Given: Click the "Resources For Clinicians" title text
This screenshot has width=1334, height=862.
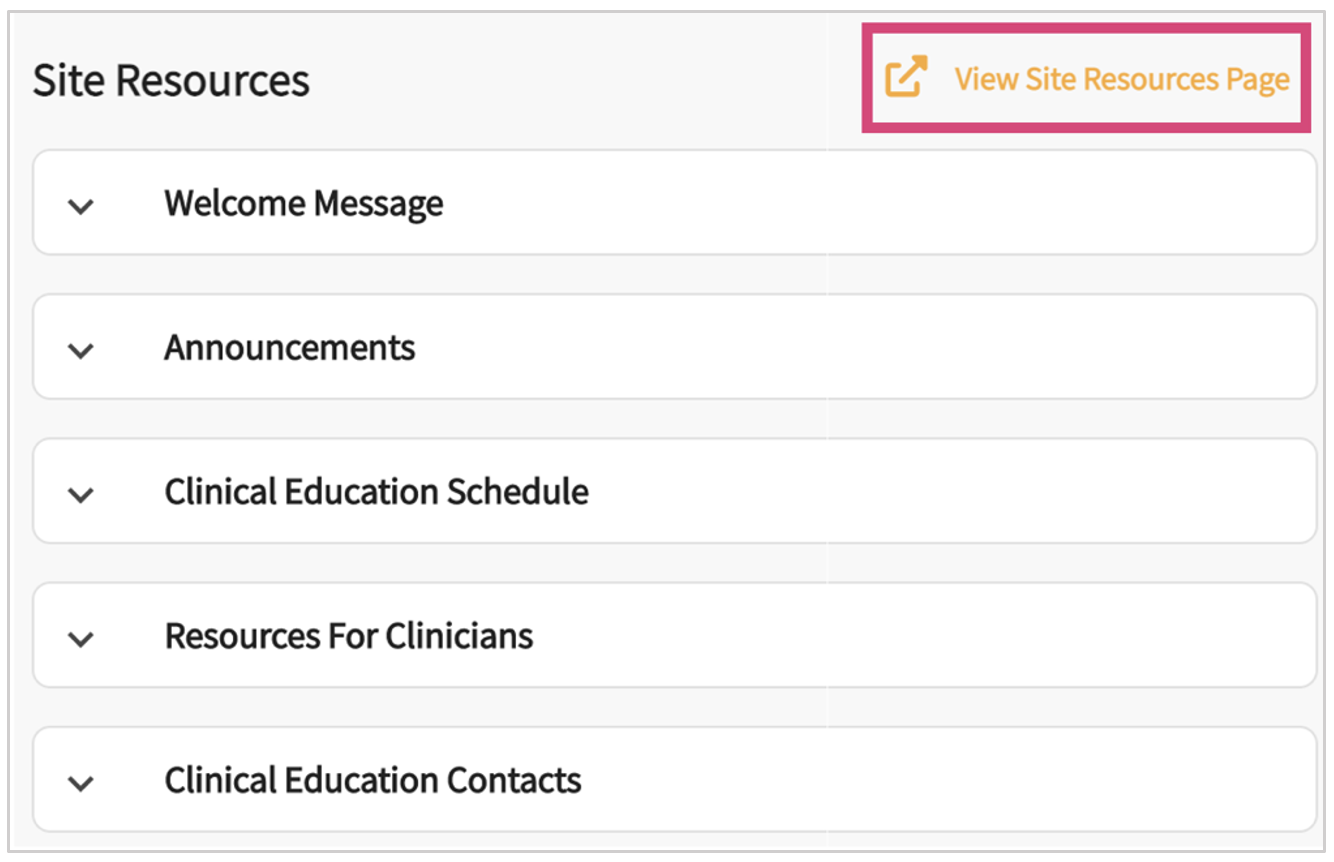Looking at the screenshot, I should pos(348,635).
